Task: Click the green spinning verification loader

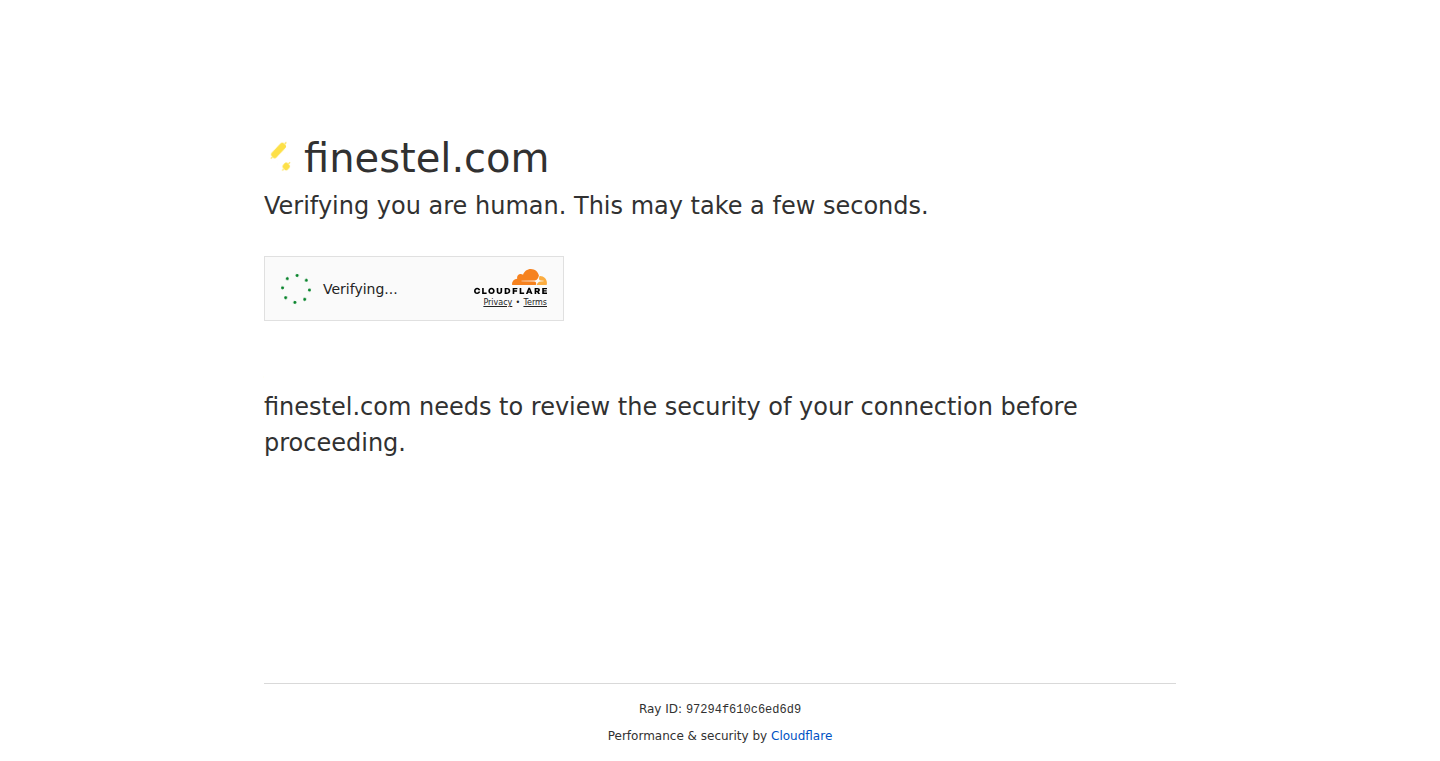Action: coord(296,289)
